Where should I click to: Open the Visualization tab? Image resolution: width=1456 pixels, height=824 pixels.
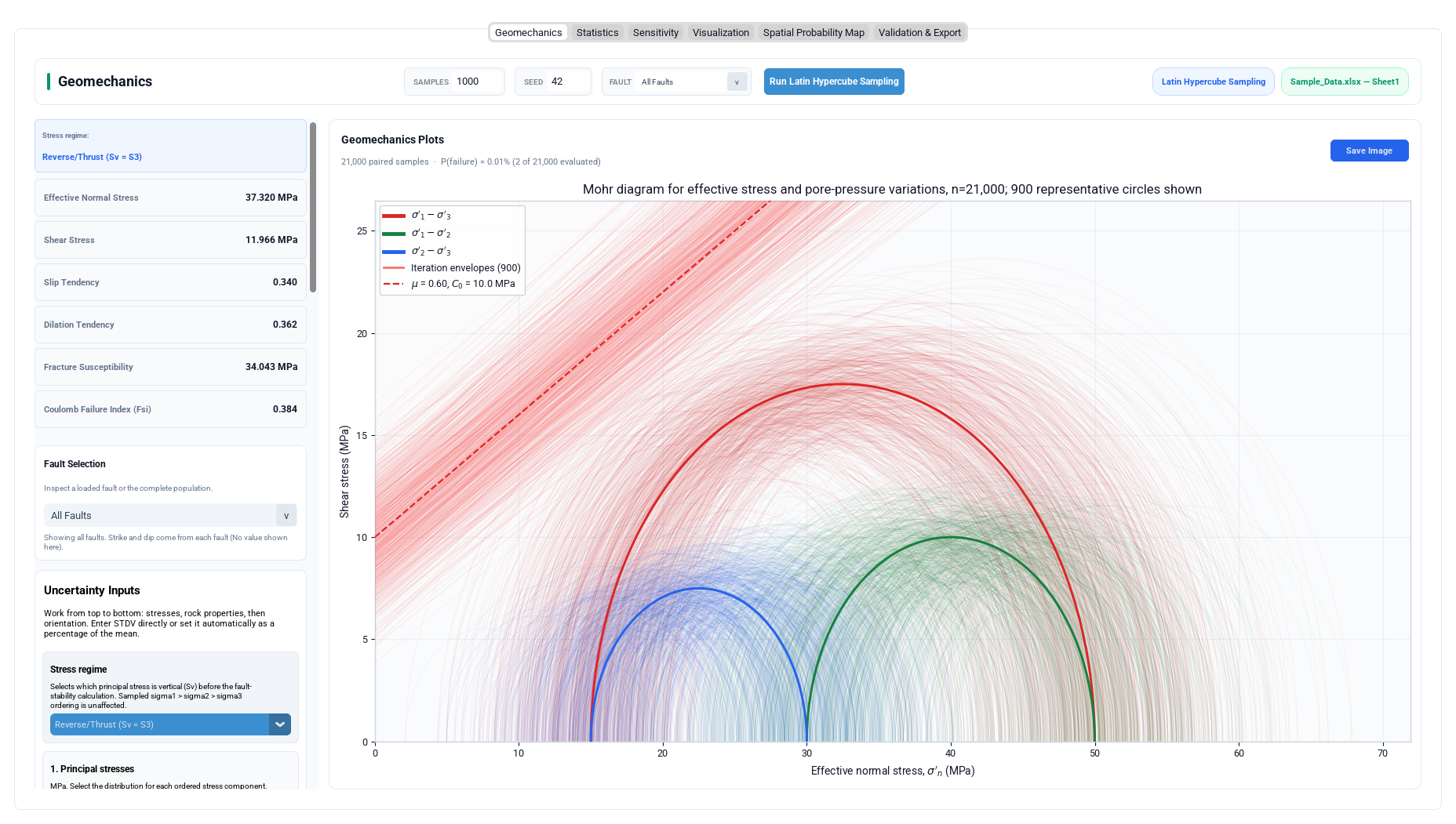pyautogui.click(x=720, y=32)
